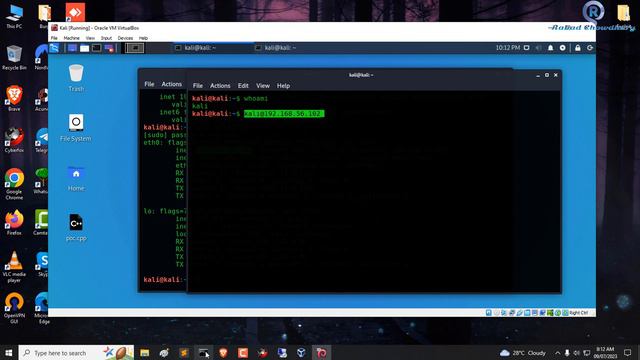Open File menu of the front terminal
This screenshot has height=360, width=640.
[198, 86]
